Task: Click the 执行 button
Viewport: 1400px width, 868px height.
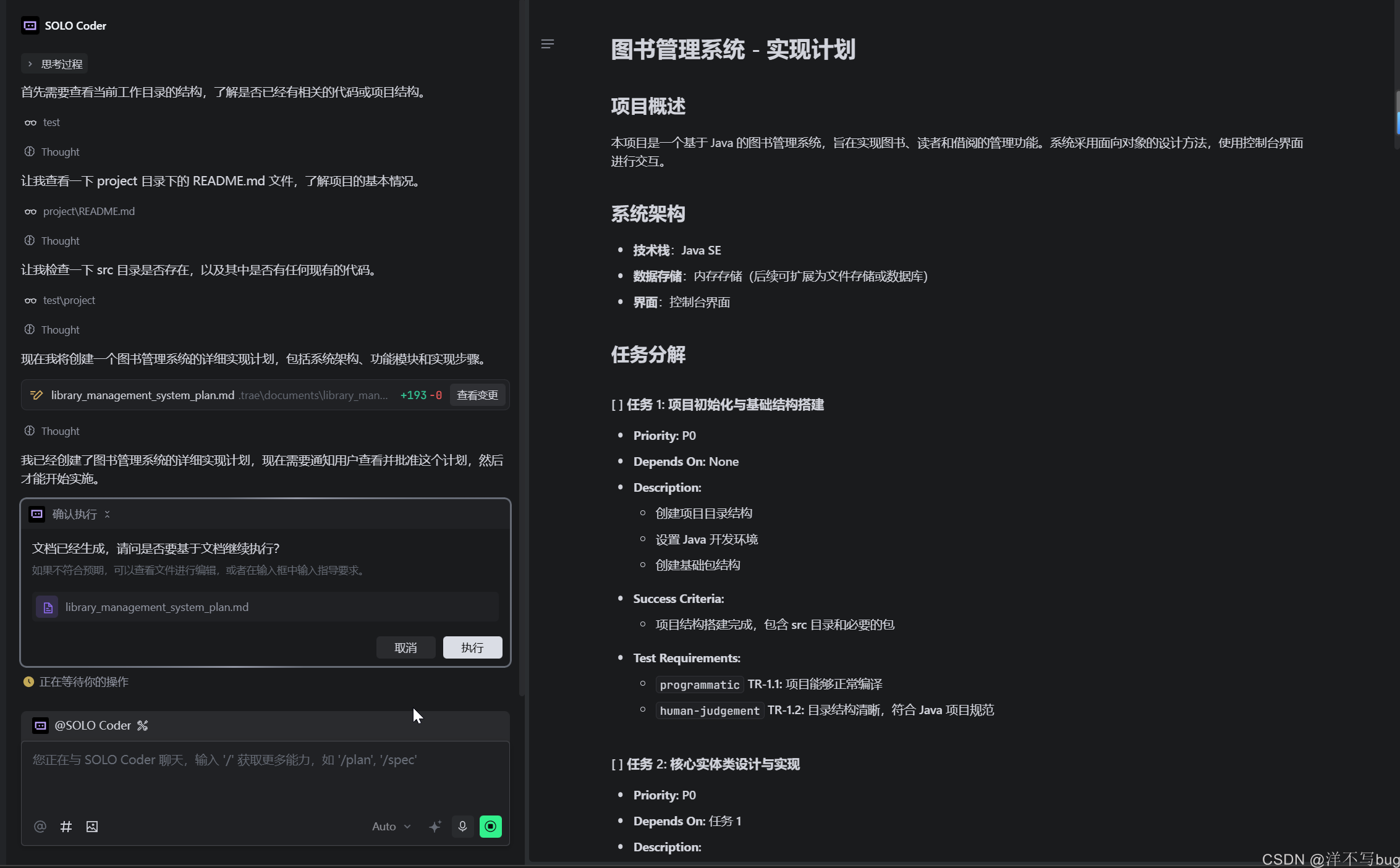Action: pos(472,647)
